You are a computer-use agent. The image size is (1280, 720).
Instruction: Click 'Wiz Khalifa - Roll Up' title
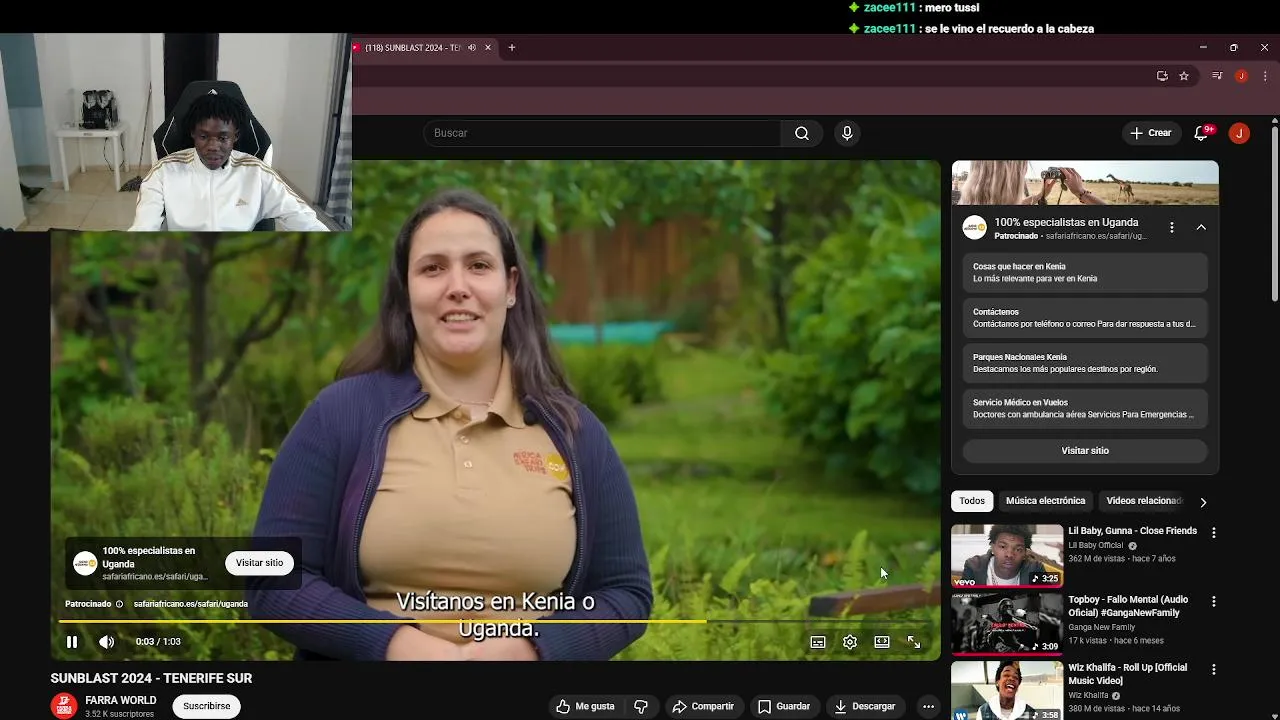[x=1128, y=674]
